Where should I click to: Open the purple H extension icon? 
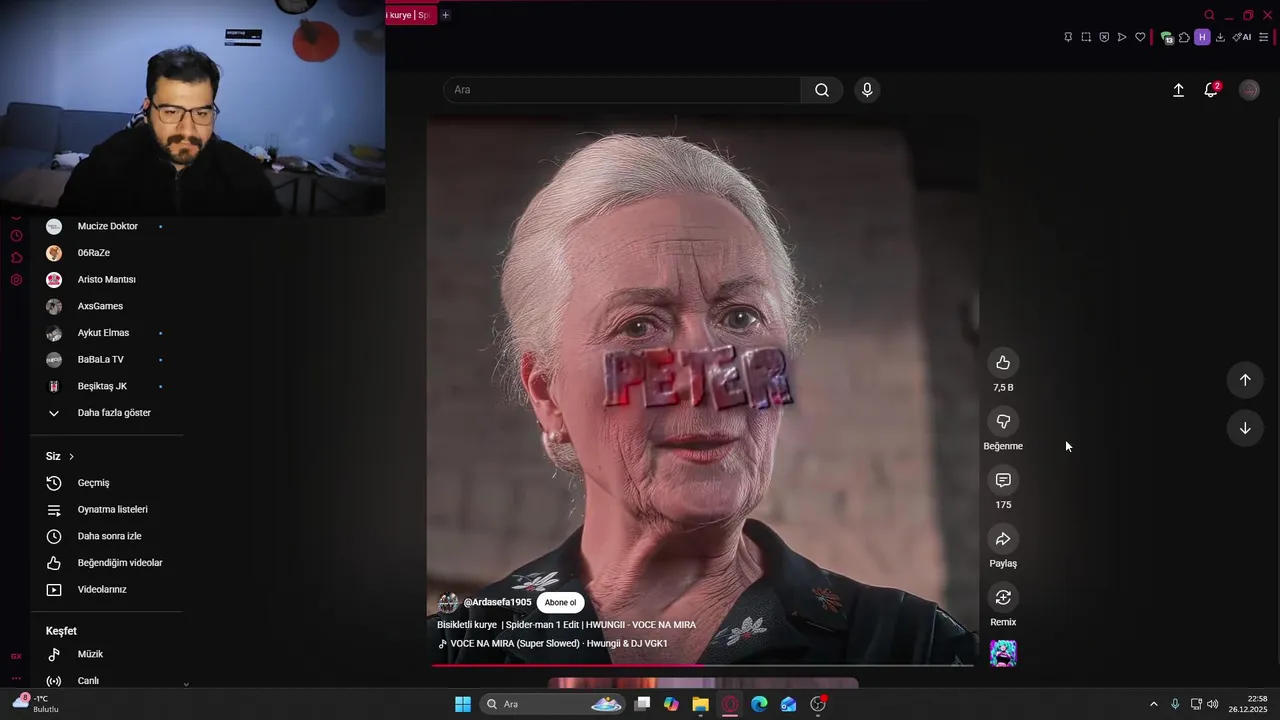pyautogui.click(x=1202, y=37)
